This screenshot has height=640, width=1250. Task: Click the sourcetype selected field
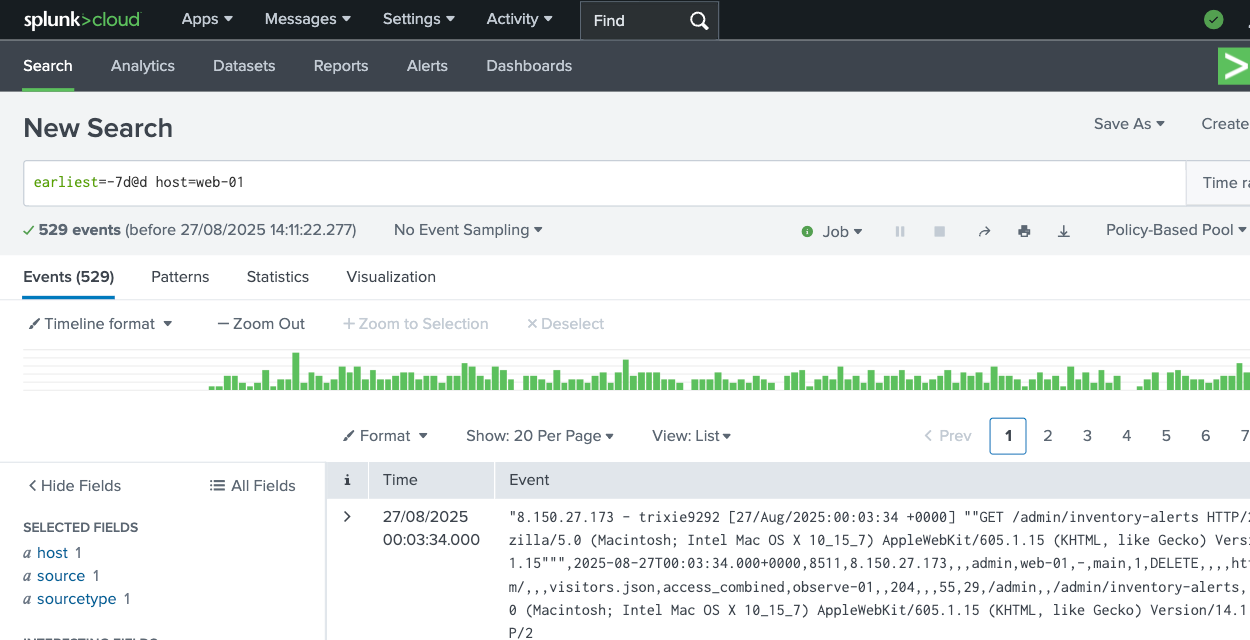[x=77, y=599]
